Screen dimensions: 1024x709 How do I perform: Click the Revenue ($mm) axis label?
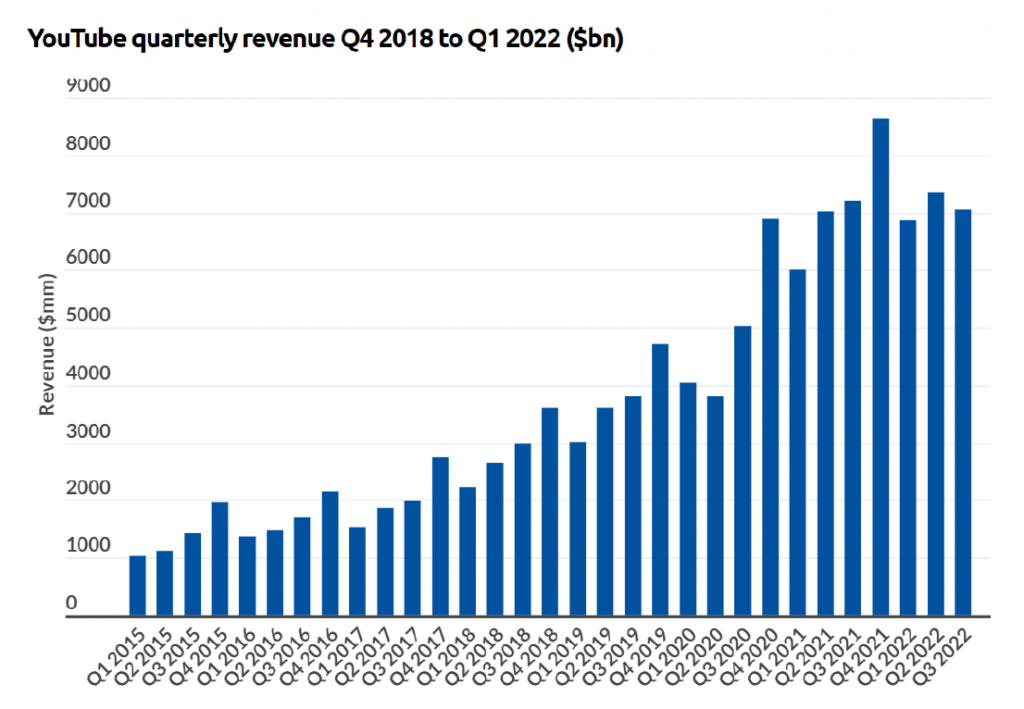pos(46,343)
